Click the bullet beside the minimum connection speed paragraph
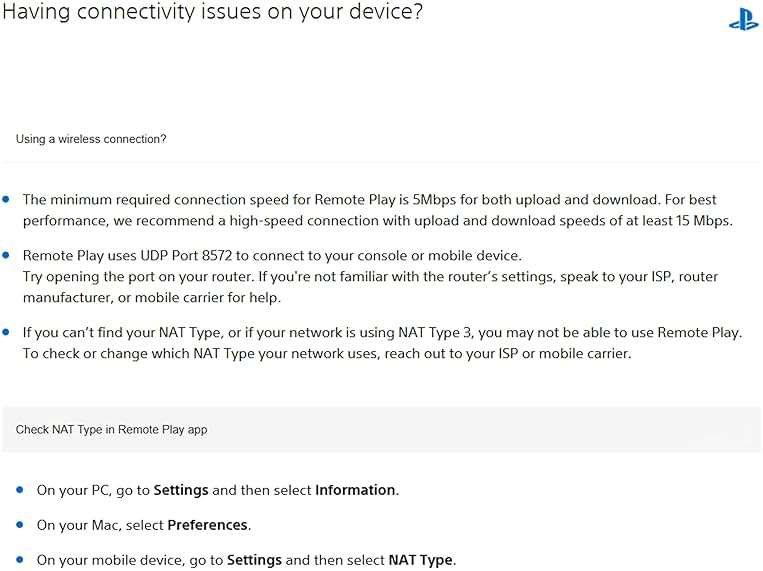 click(7, 200)
